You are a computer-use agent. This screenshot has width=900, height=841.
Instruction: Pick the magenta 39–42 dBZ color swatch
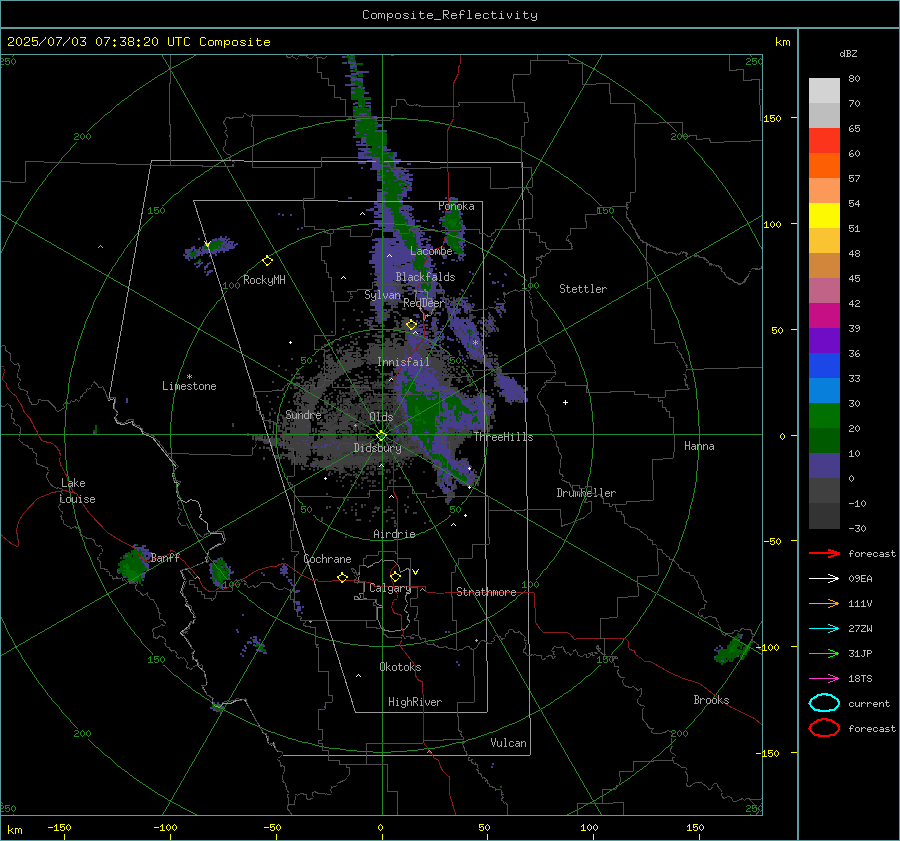(x=824, y=315)
